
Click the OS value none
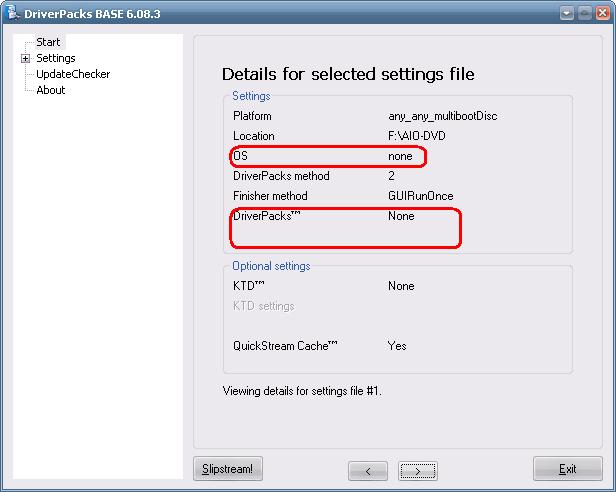pyautogui.click(x=400, y=156)
